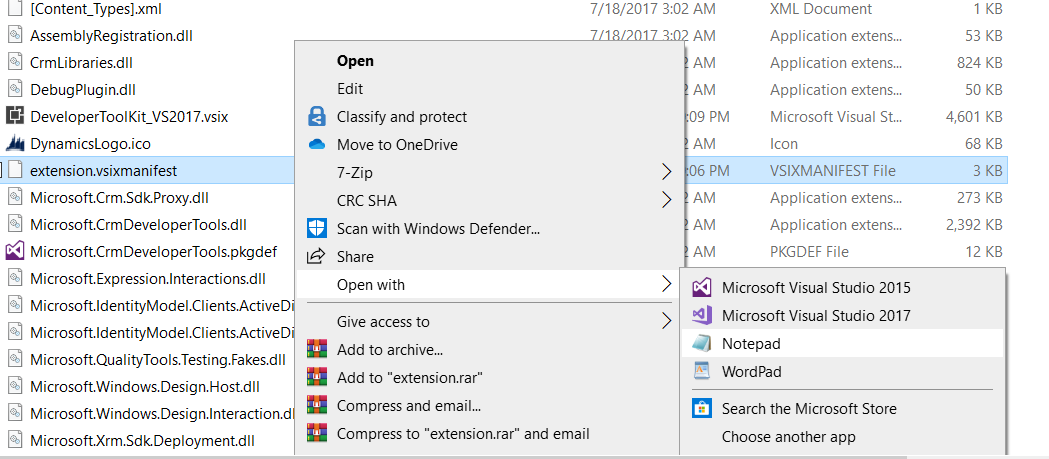The width and height of the screenshot is (1049, 459).
Task: Expand the CRC SHA submenu arrow
Action: click(x=667, y=201)
